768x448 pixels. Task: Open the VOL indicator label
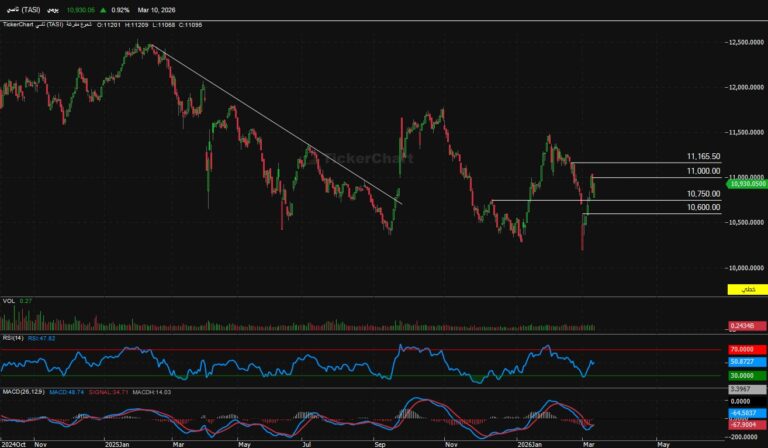point(8,300)
